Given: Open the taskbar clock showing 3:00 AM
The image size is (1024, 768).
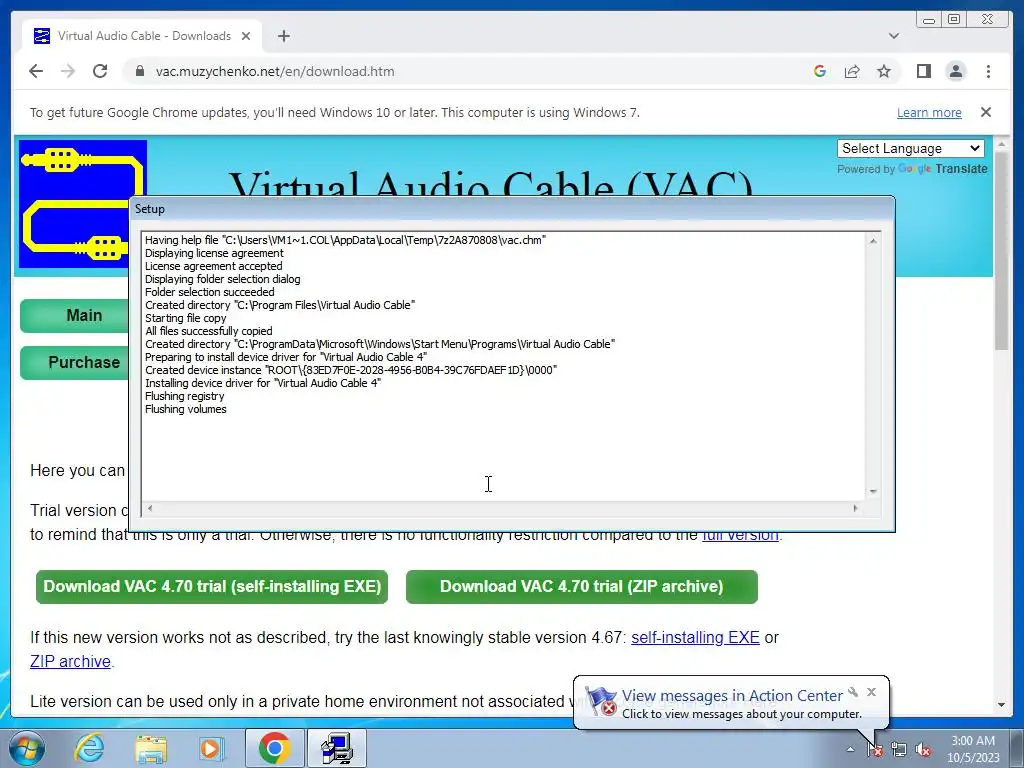Looking at the screenshot, I should (973, 749).
